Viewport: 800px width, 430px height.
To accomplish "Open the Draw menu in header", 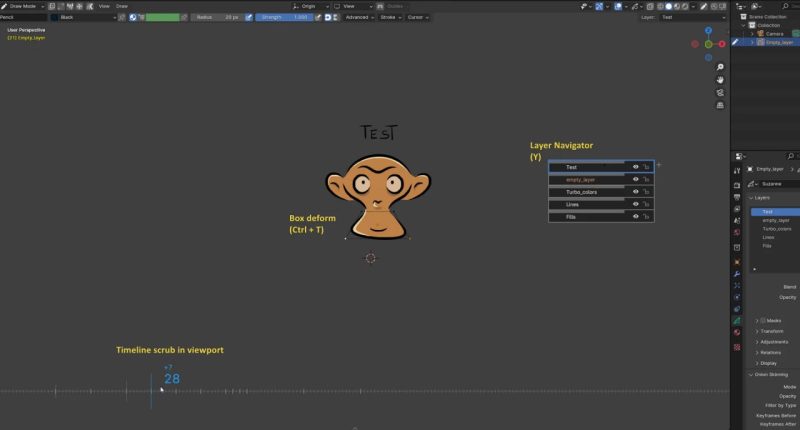I will [x=122, y=6].
